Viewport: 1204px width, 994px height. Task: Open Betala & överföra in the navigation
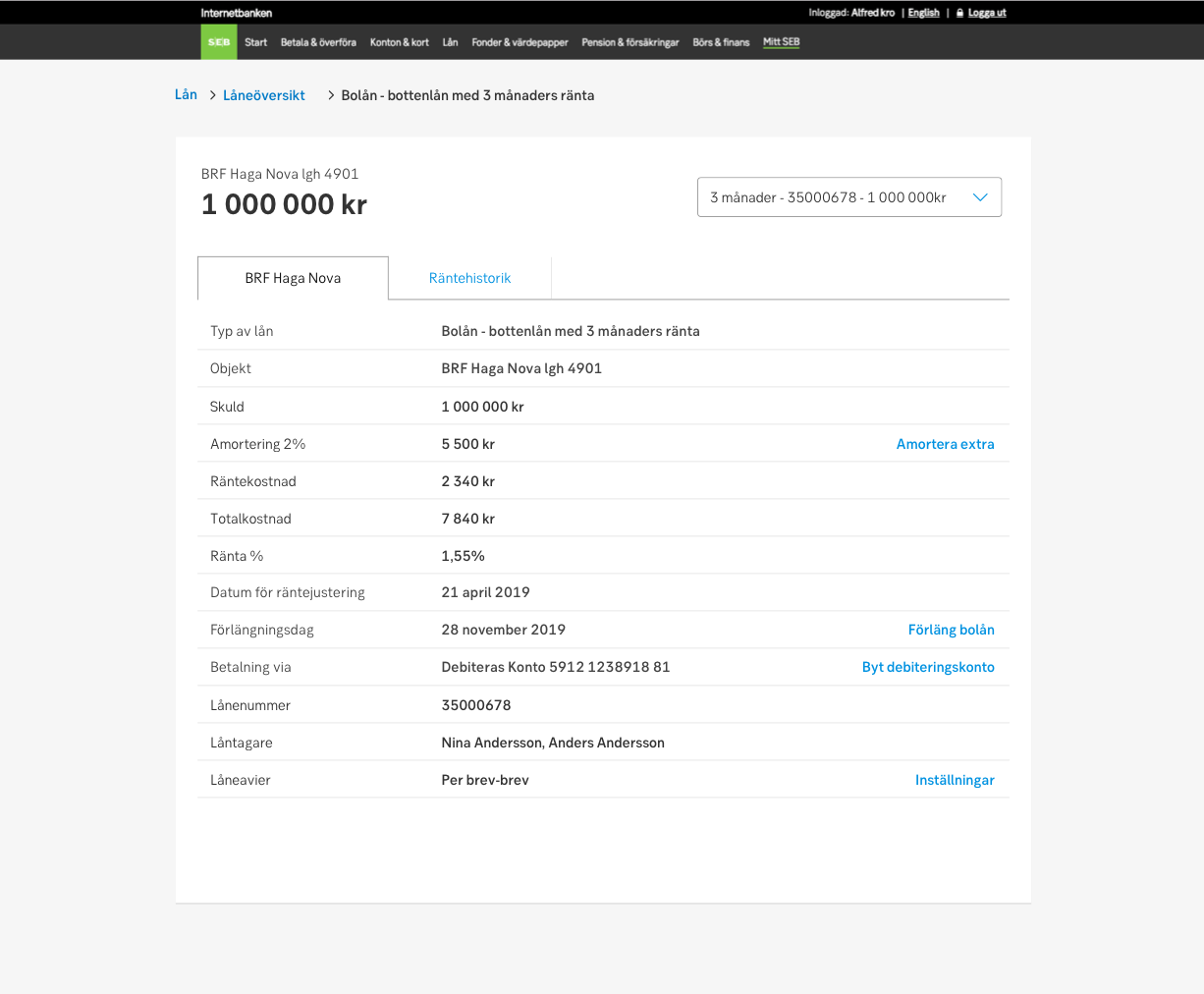(318, 42)
